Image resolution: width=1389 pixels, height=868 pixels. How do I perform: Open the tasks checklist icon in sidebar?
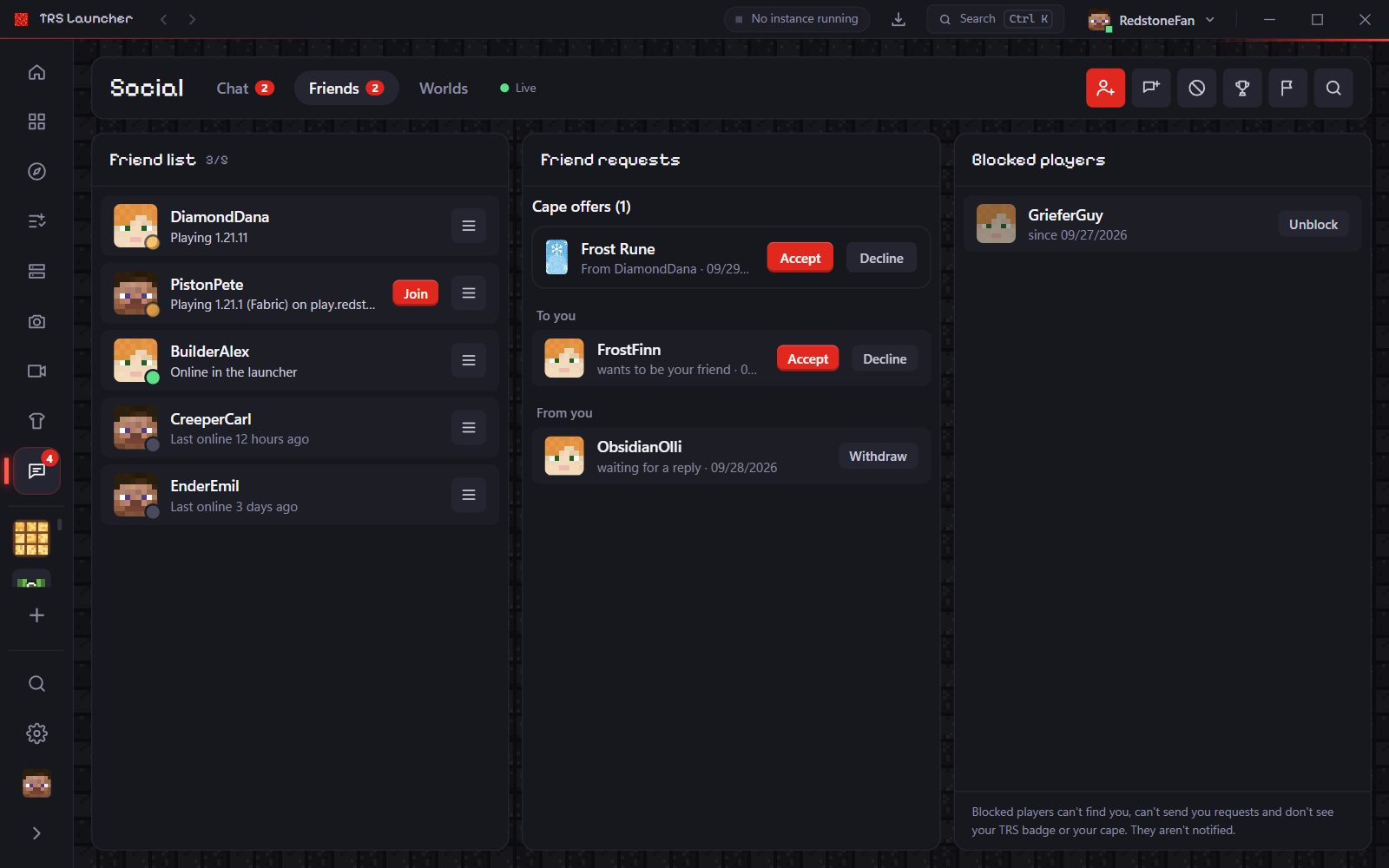tap(36, 221)
